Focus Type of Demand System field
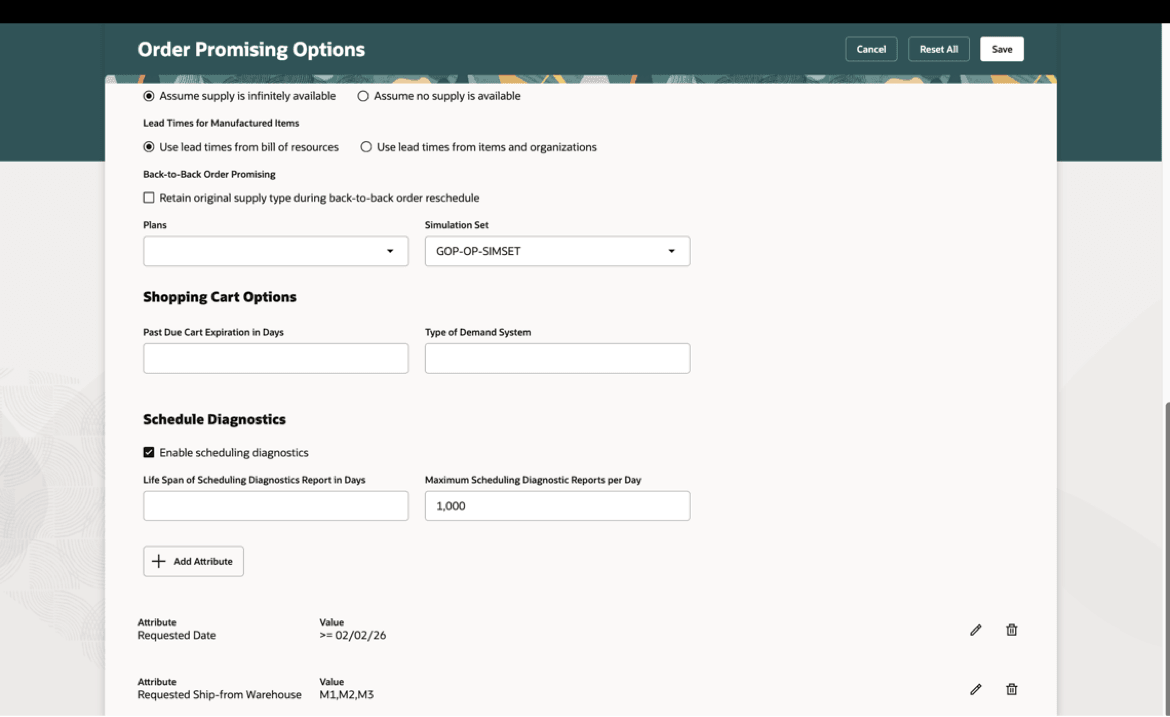Image resolution: width=1170 pixels, height=717 pixels. click(x=557, y=358)
